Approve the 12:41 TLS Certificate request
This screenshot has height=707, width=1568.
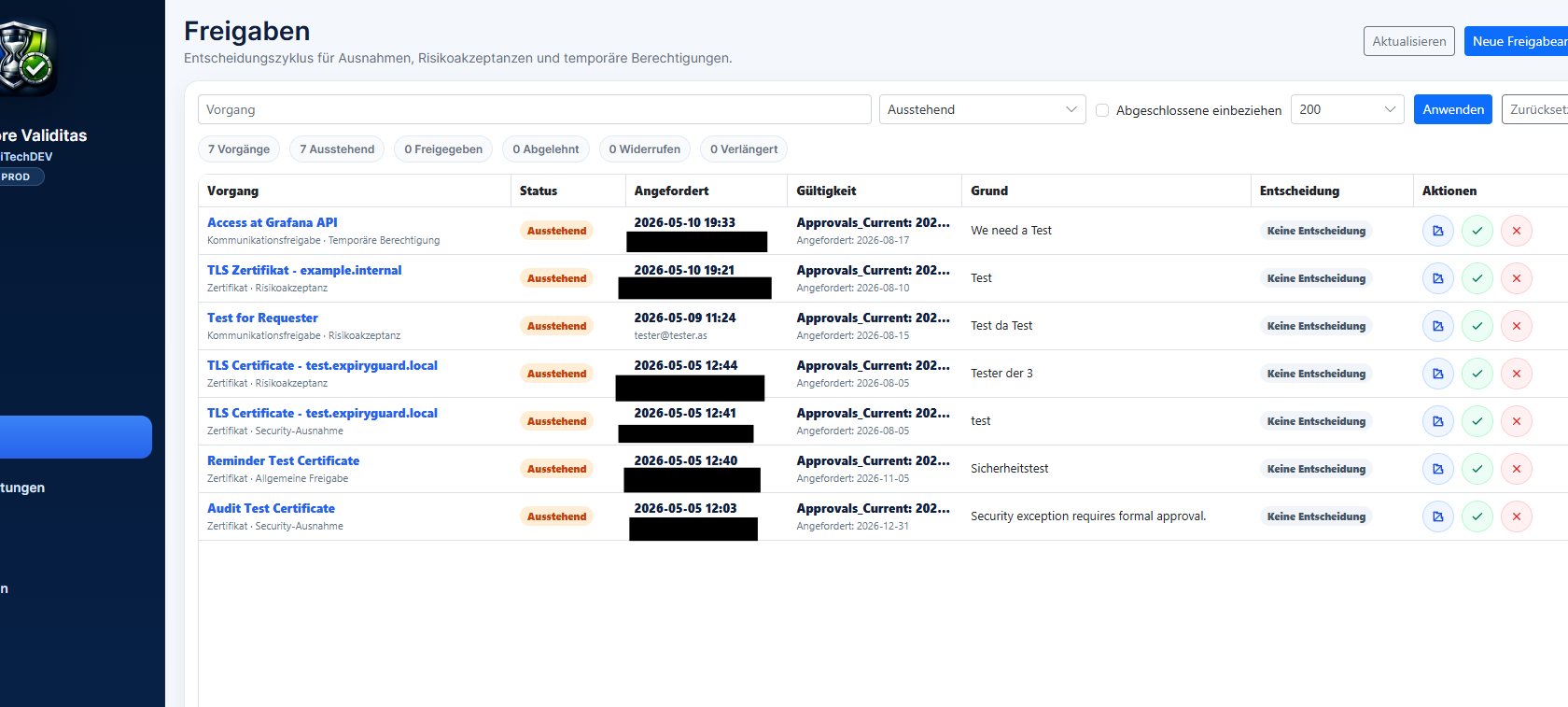1477,421
